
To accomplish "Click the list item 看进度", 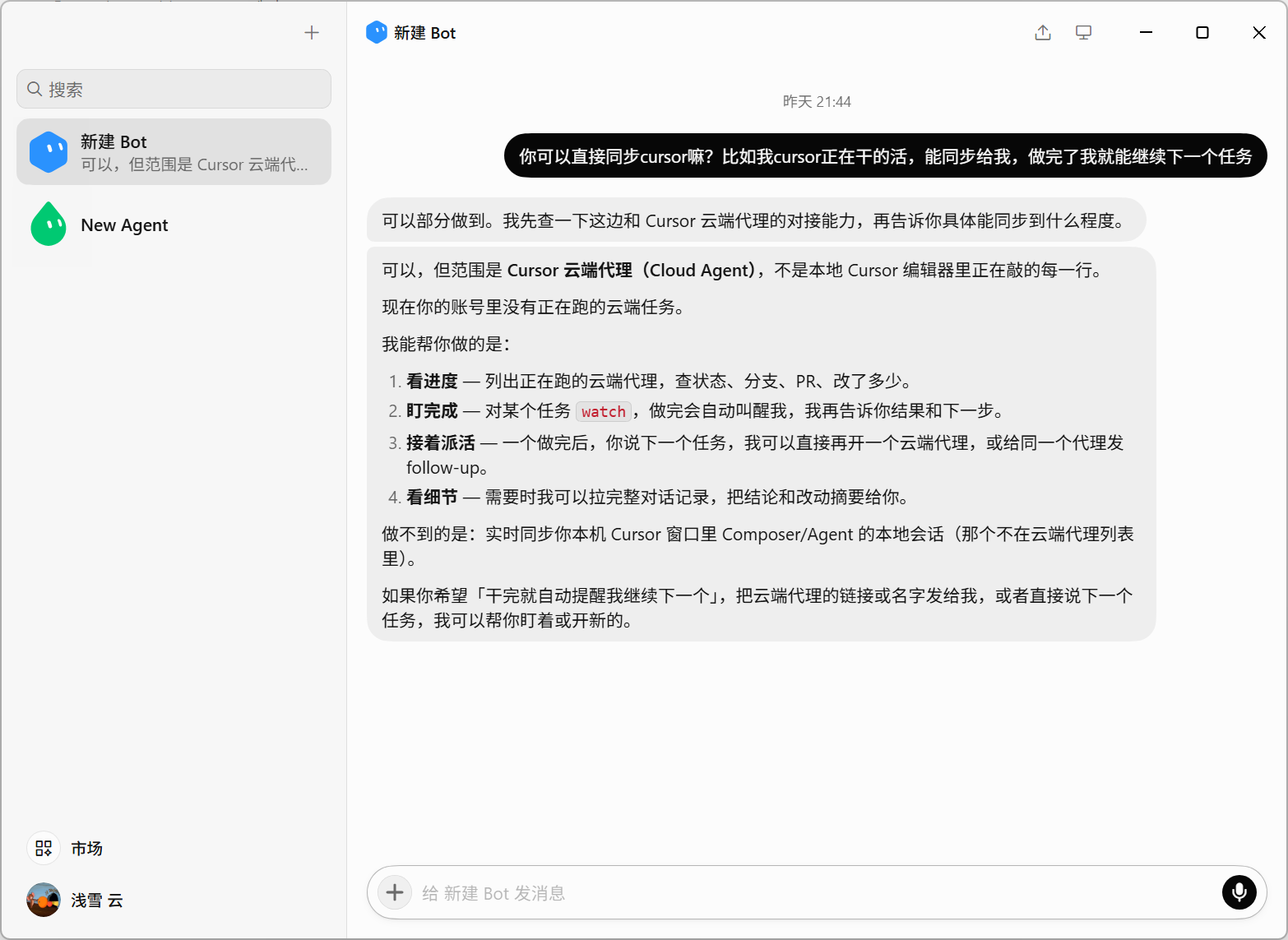I will (x=651, y=382).
